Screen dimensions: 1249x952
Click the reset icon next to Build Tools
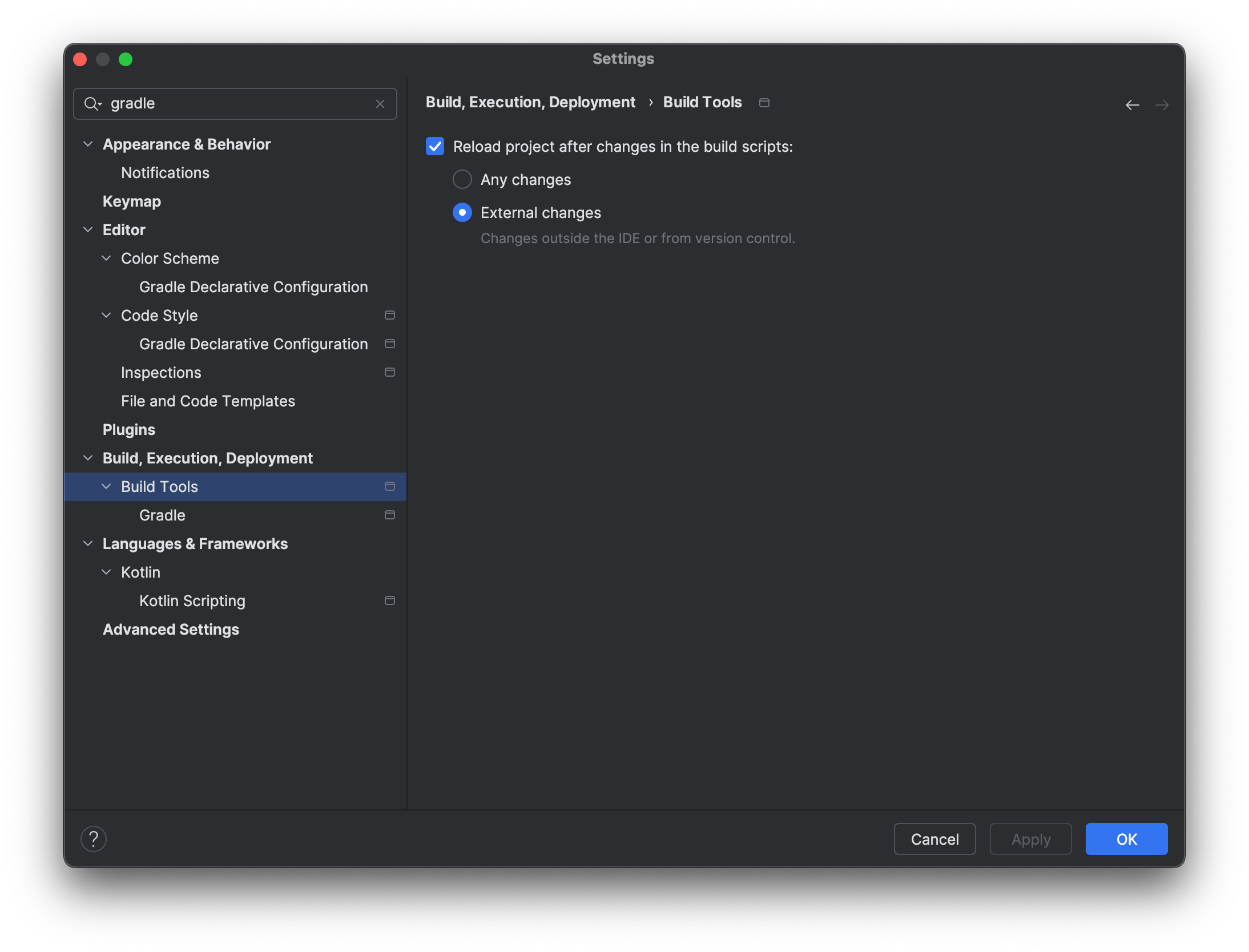point(390,486)
